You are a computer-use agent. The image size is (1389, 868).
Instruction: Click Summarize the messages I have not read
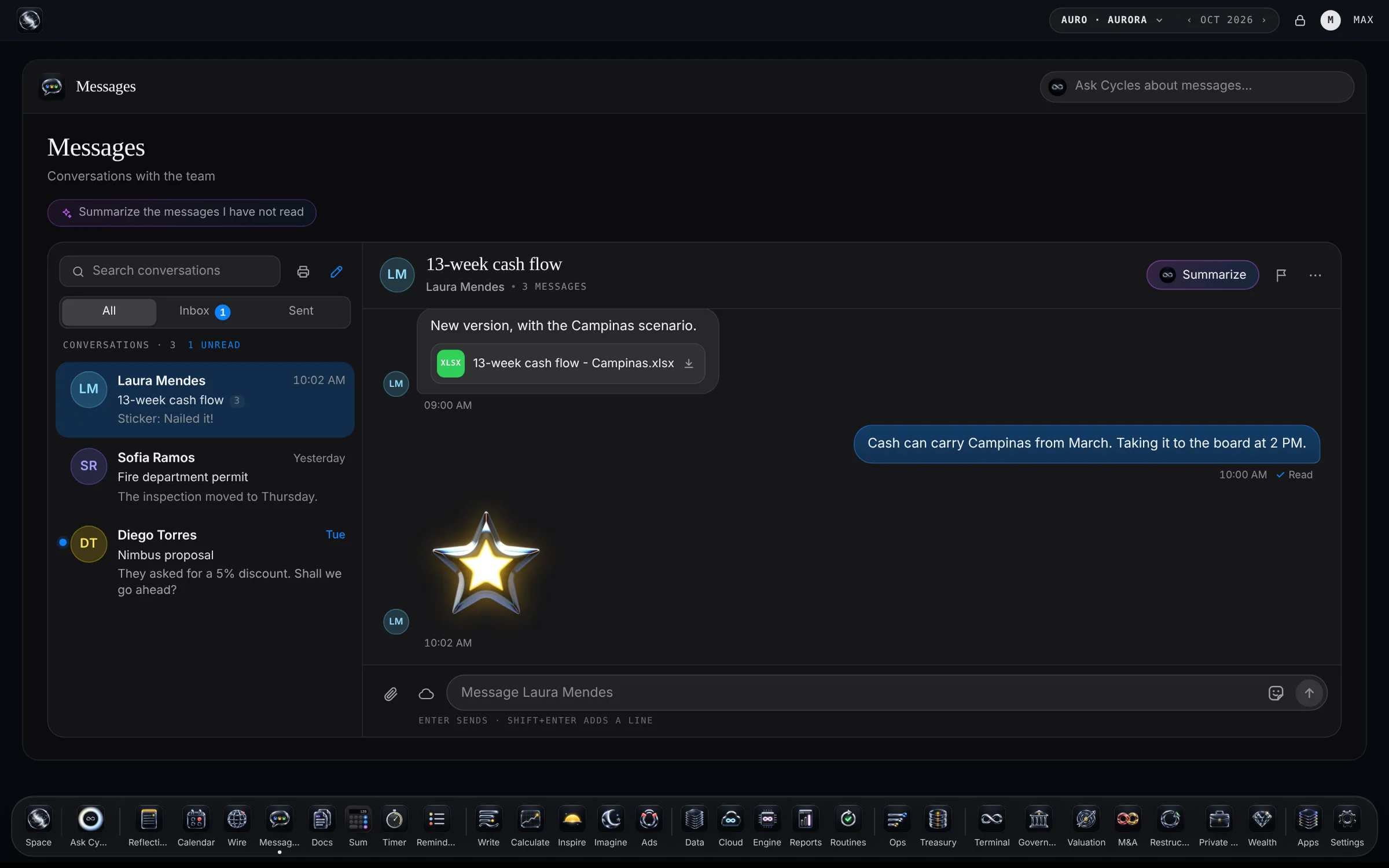(x=182, y=212)
